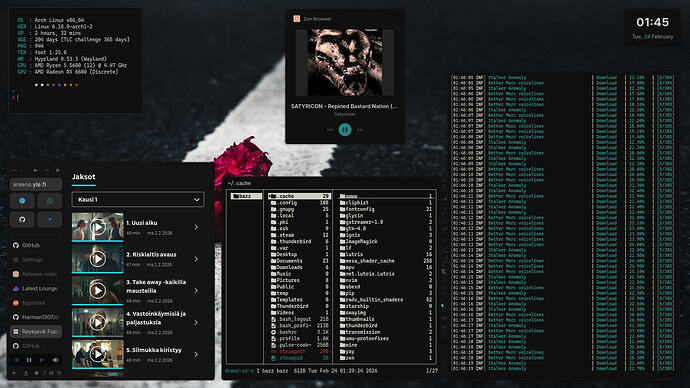The width and height of the screenshot is (690, 388).
Task: Play episode 3 Take away thumbnail
Action: tap(98, 290)
